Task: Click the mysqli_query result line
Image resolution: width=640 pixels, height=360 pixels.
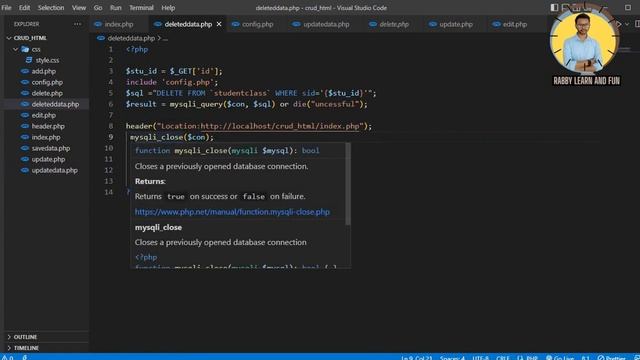Action: tap(247, 104)
